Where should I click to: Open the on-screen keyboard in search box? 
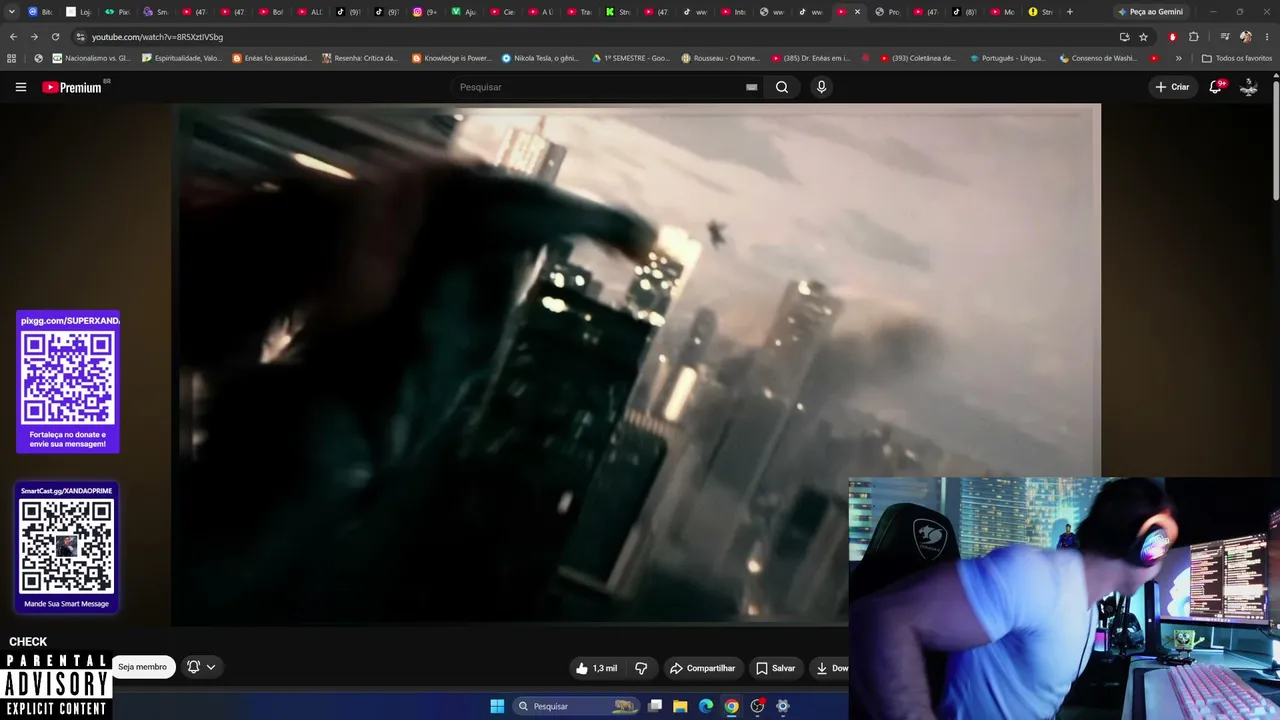point(751,87)
